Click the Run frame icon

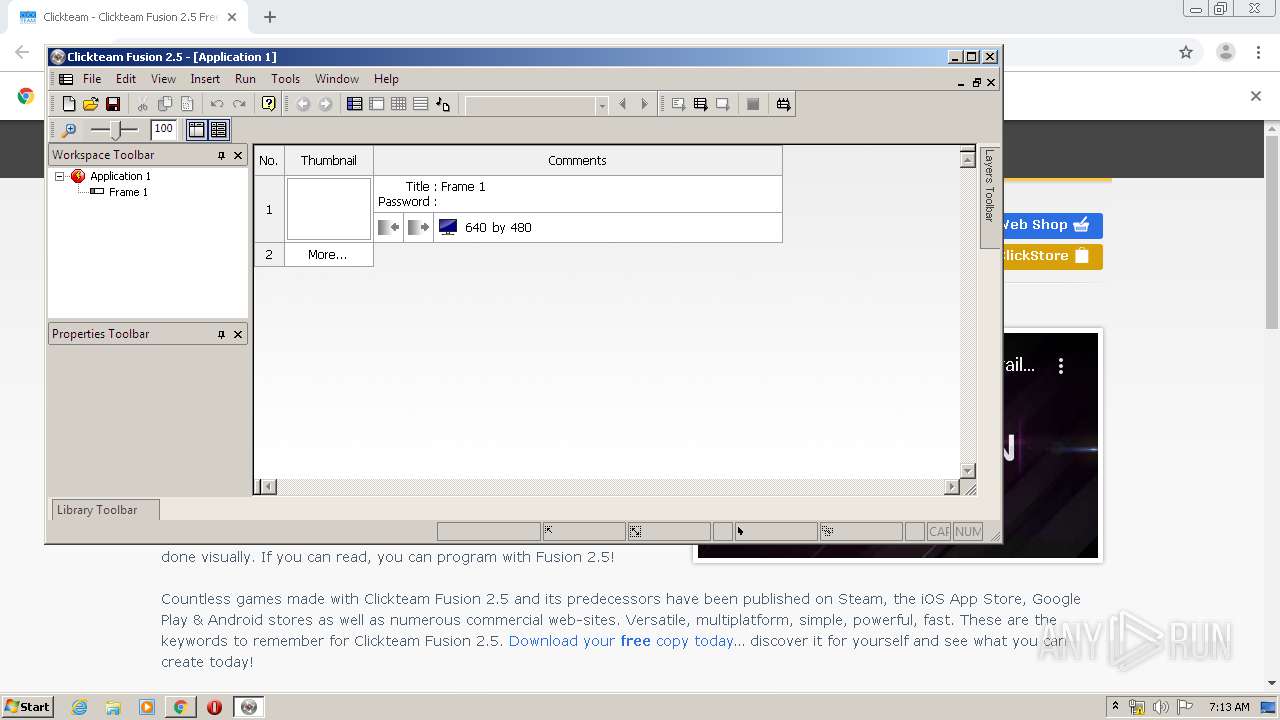pyautogui.click(x=722, y=104)
